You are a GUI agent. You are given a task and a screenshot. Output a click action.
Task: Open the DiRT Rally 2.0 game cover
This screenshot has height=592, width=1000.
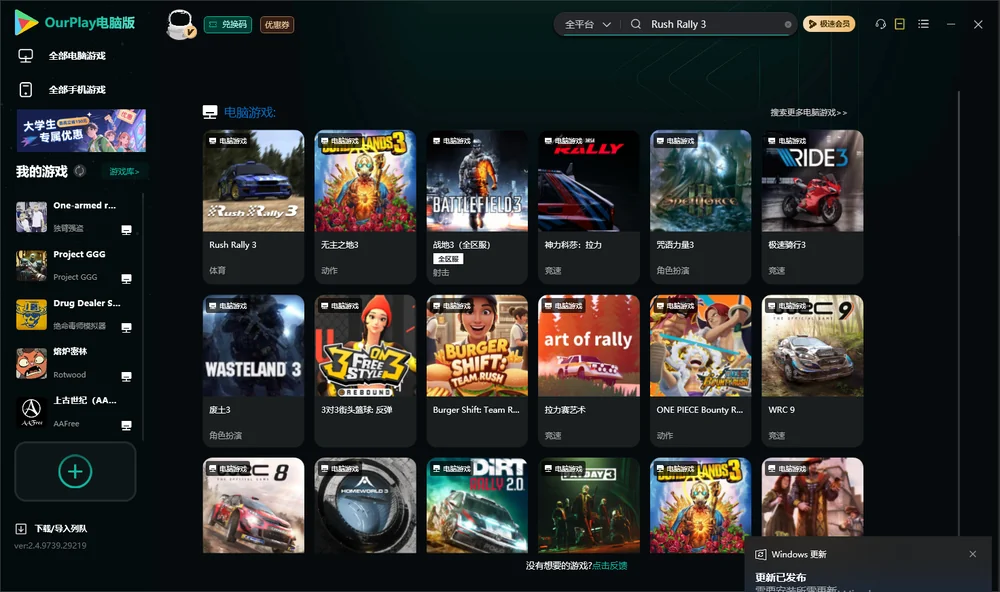tap(477, 505)
